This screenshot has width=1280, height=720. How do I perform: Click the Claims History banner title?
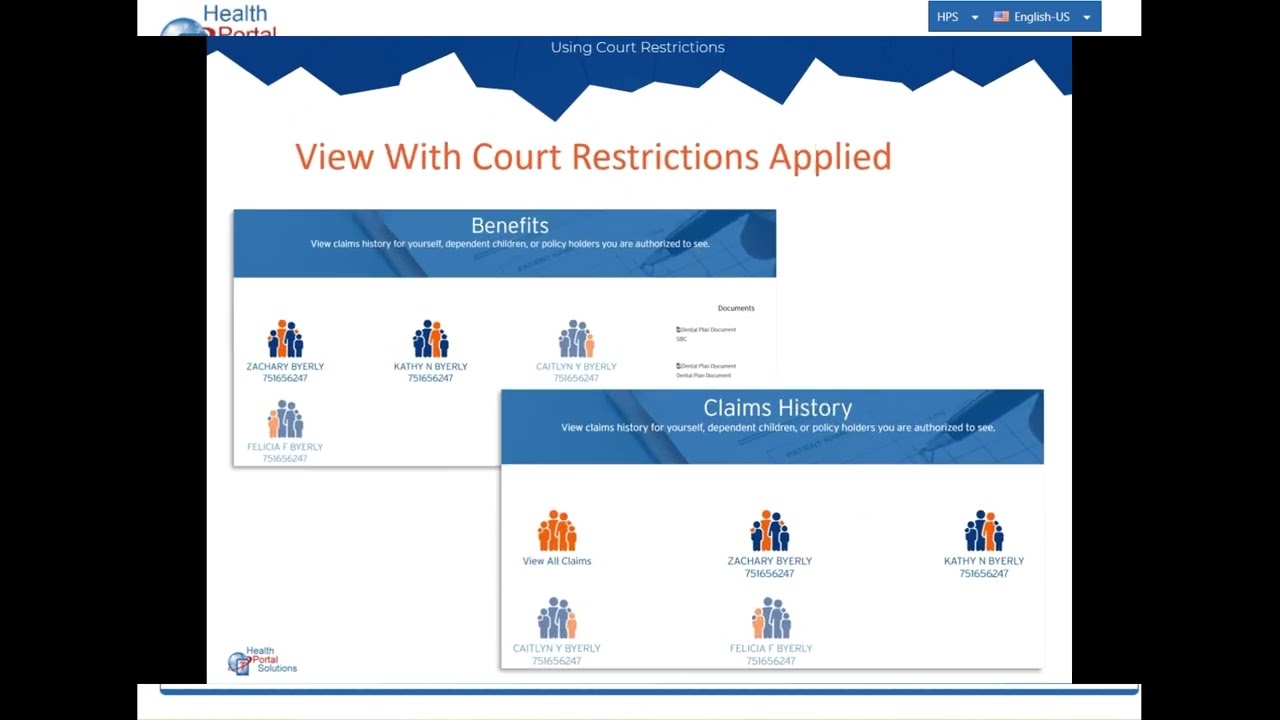778,408
